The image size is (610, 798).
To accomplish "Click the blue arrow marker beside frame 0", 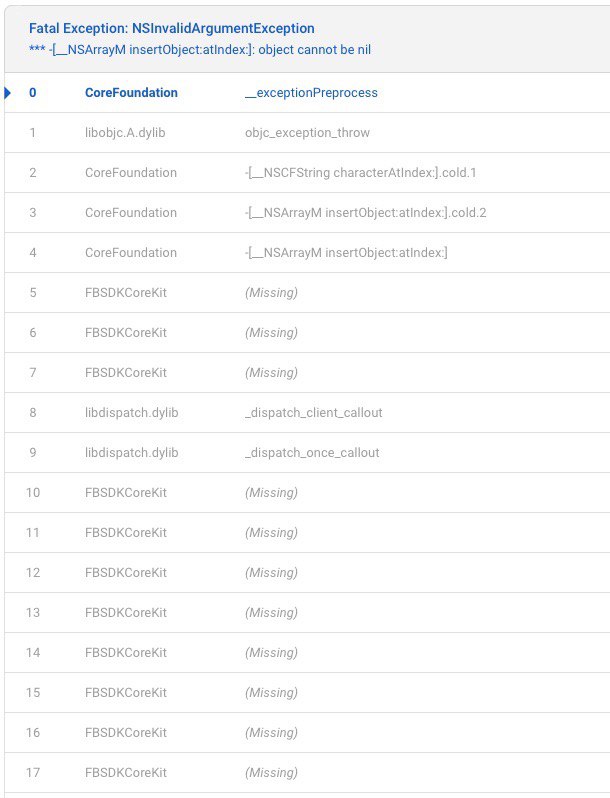I will (9, 93).
